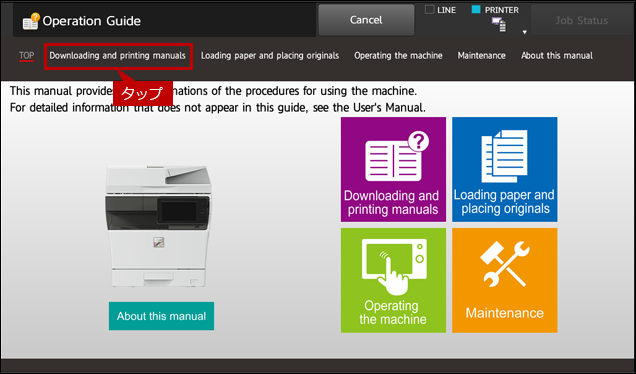Click the teal About this manual button

(161, 316)
